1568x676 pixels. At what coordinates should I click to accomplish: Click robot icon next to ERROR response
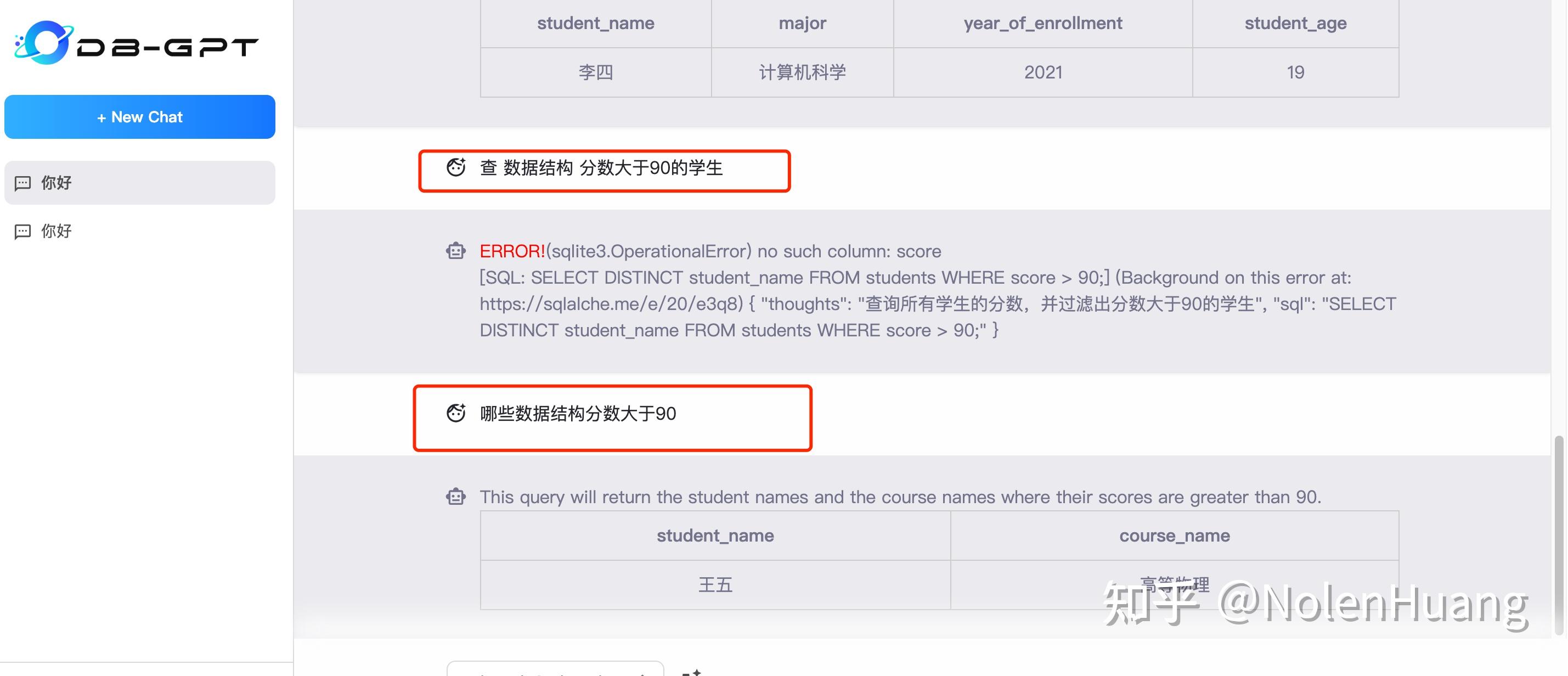456,251
